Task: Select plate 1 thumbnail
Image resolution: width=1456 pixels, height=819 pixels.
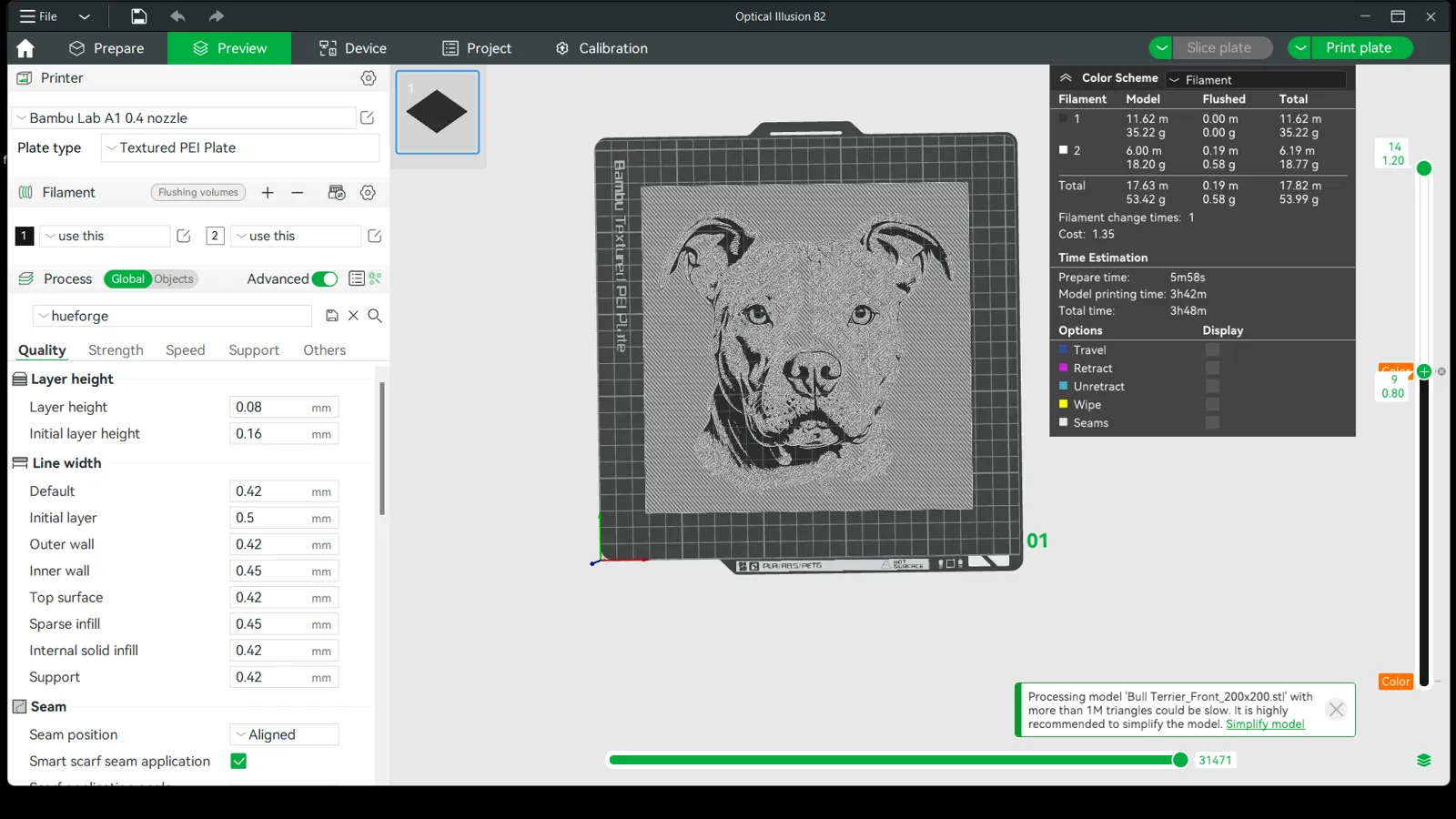Action: pyautogui.click(x=438, y=112)
